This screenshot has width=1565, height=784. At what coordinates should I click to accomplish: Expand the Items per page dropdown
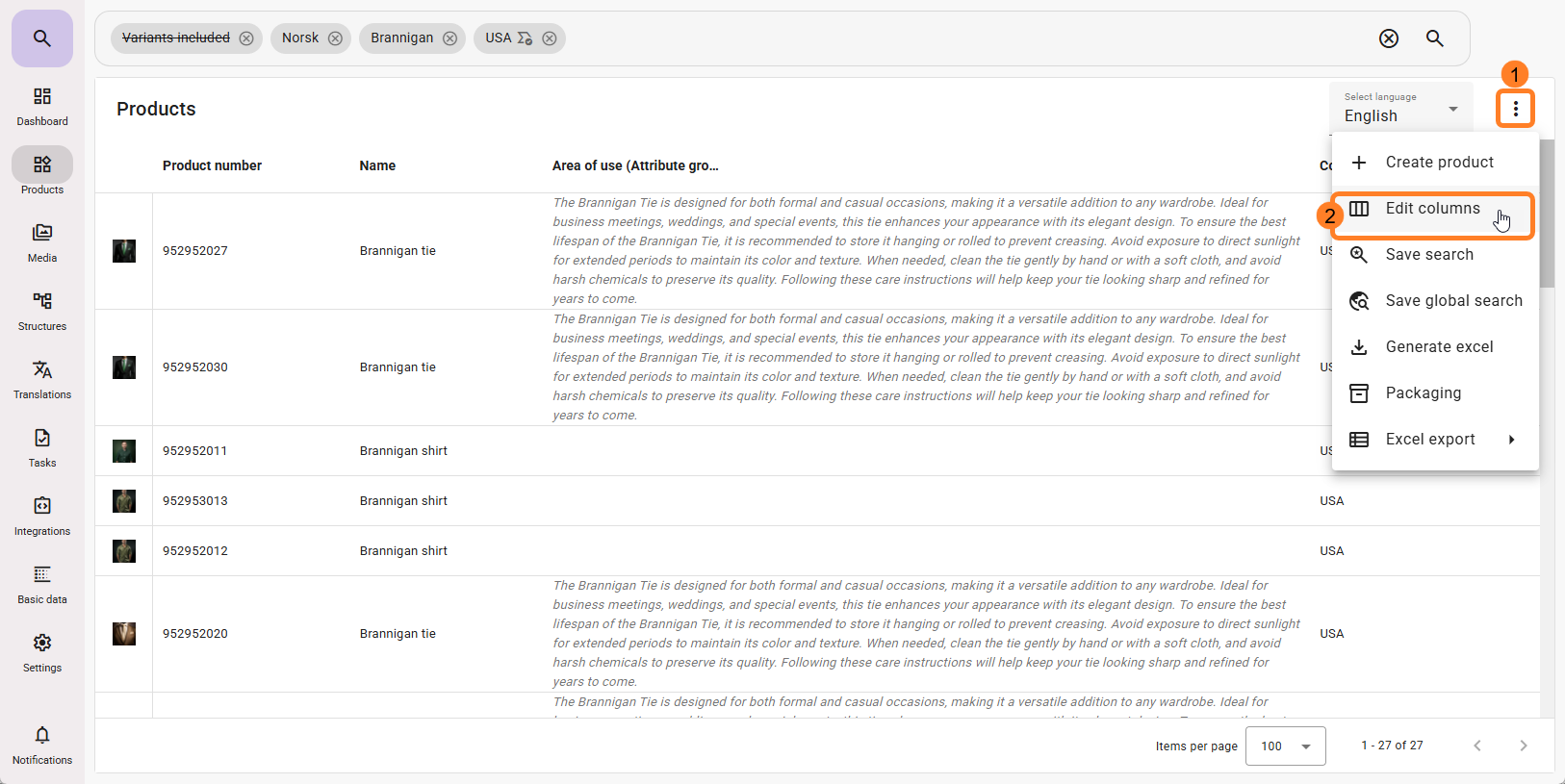[x=1285, y=746]
